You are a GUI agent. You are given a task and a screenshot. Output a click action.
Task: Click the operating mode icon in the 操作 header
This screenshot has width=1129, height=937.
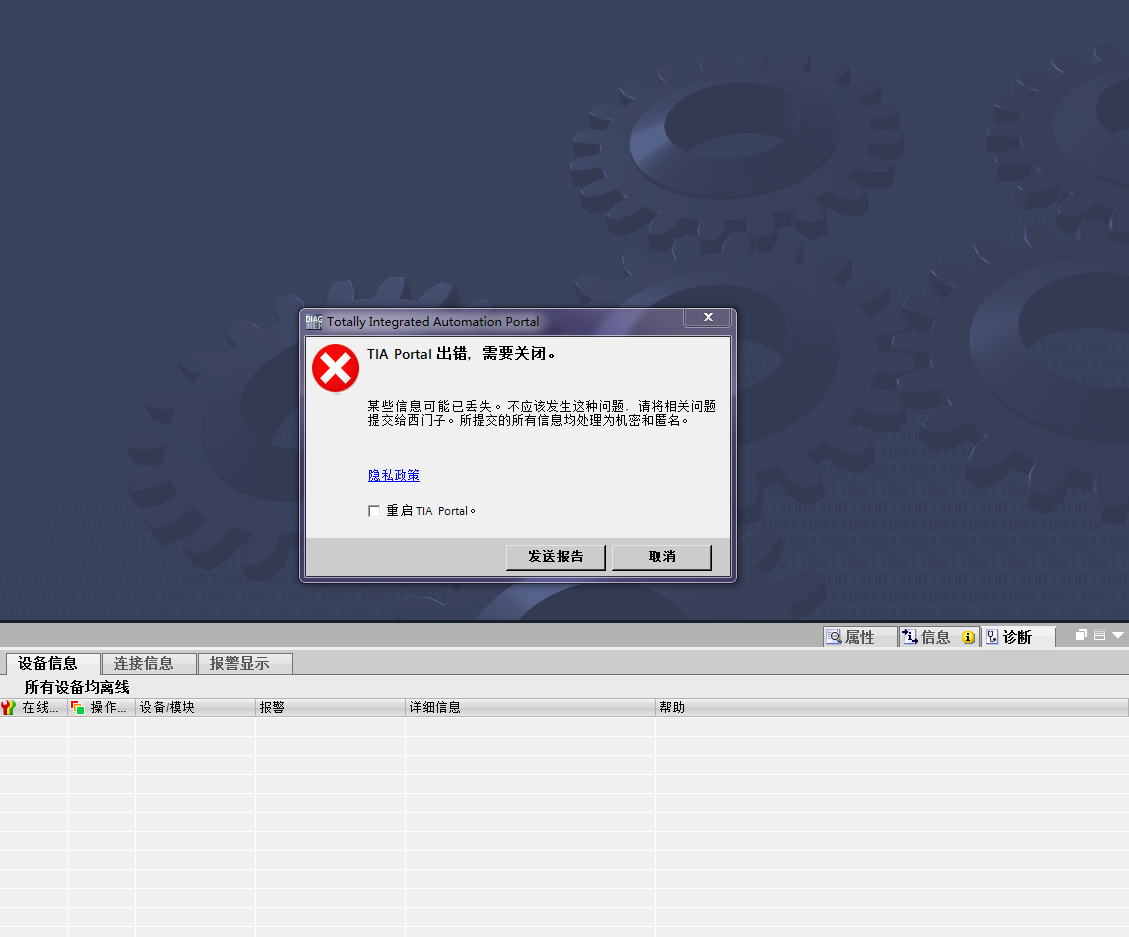click(x=78, y=707)
